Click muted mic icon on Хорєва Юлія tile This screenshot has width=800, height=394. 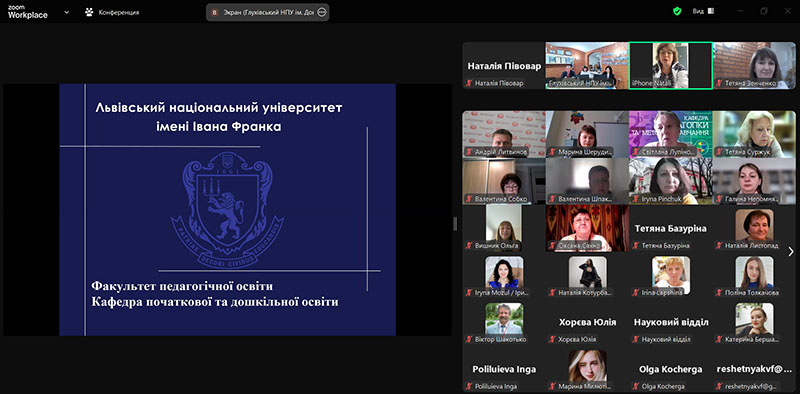(552, 339)
